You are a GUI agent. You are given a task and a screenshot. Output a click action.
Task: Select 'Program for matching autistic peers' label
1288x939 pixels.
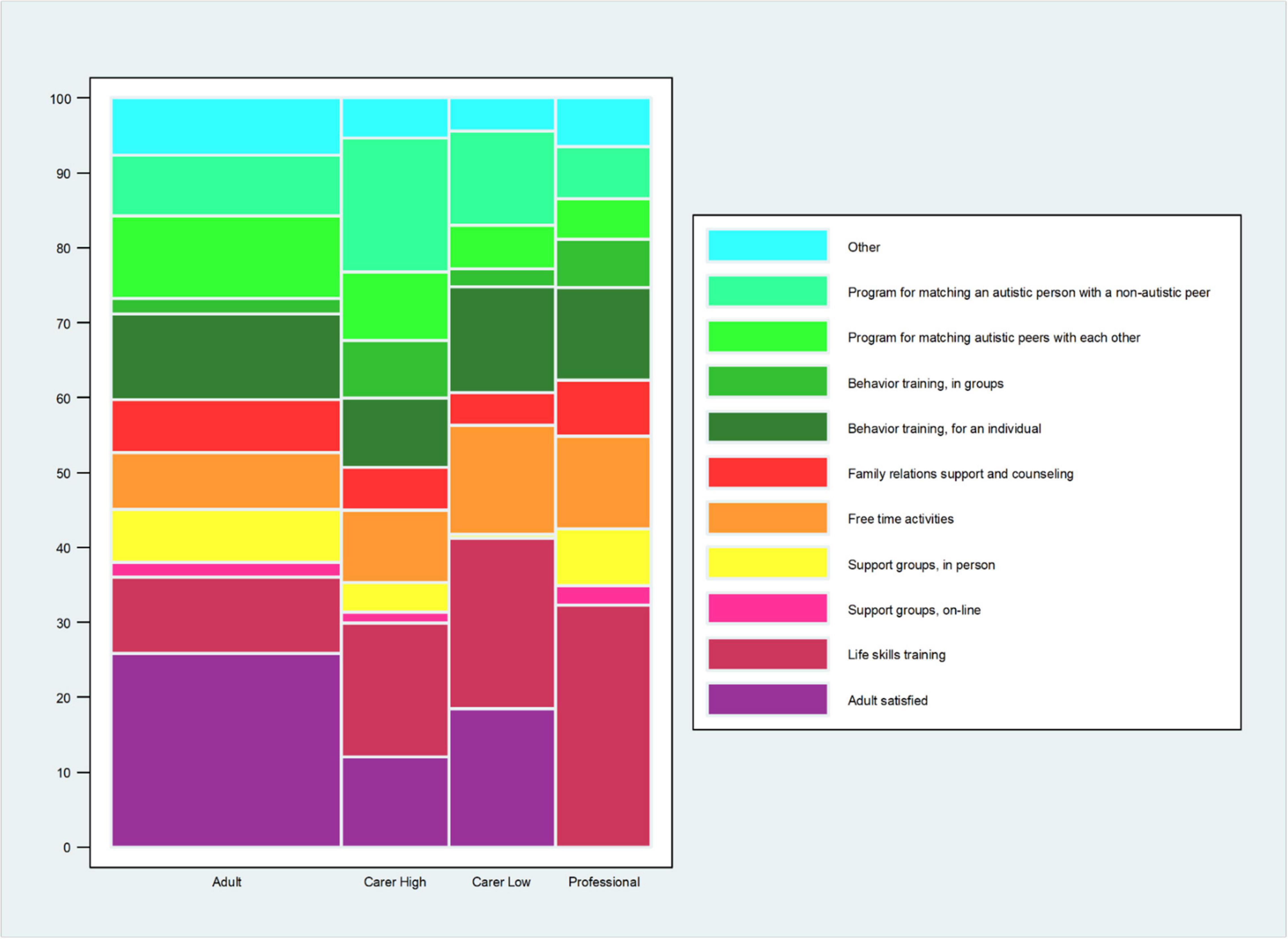[x=994, y=338]
